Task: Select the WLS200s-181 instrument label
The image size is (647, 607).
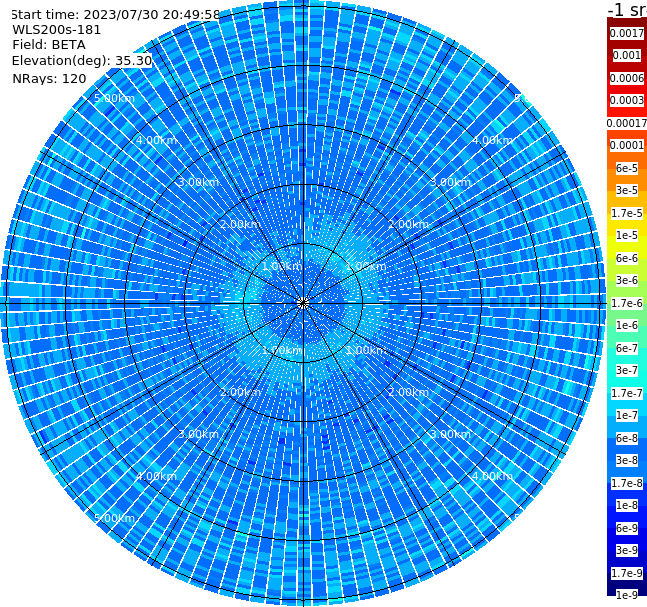Action: tap(57, 30)
